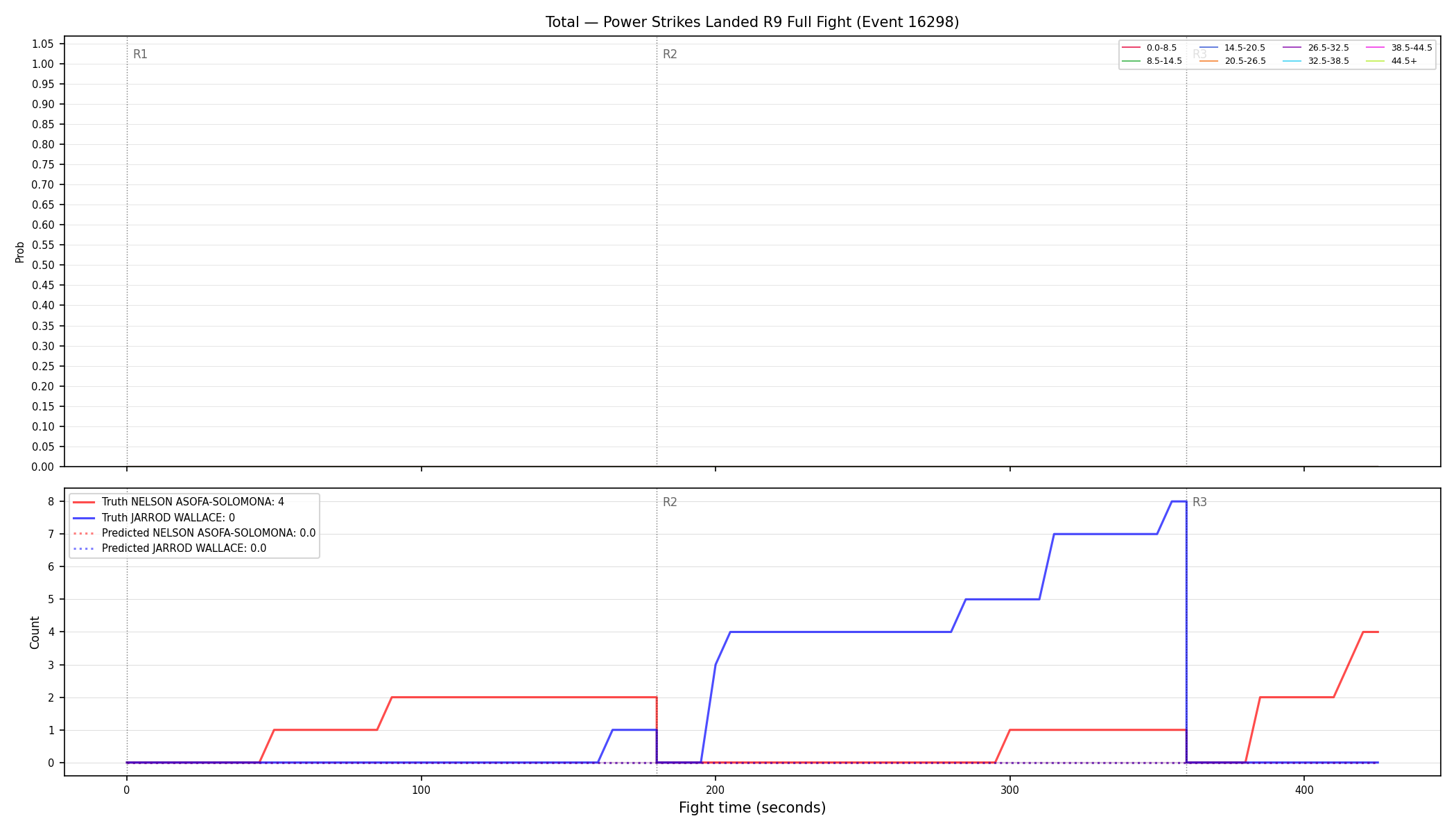Click the 0.75 tick on Prob axis
1456x832 pixels.
[x=42, y=165]
